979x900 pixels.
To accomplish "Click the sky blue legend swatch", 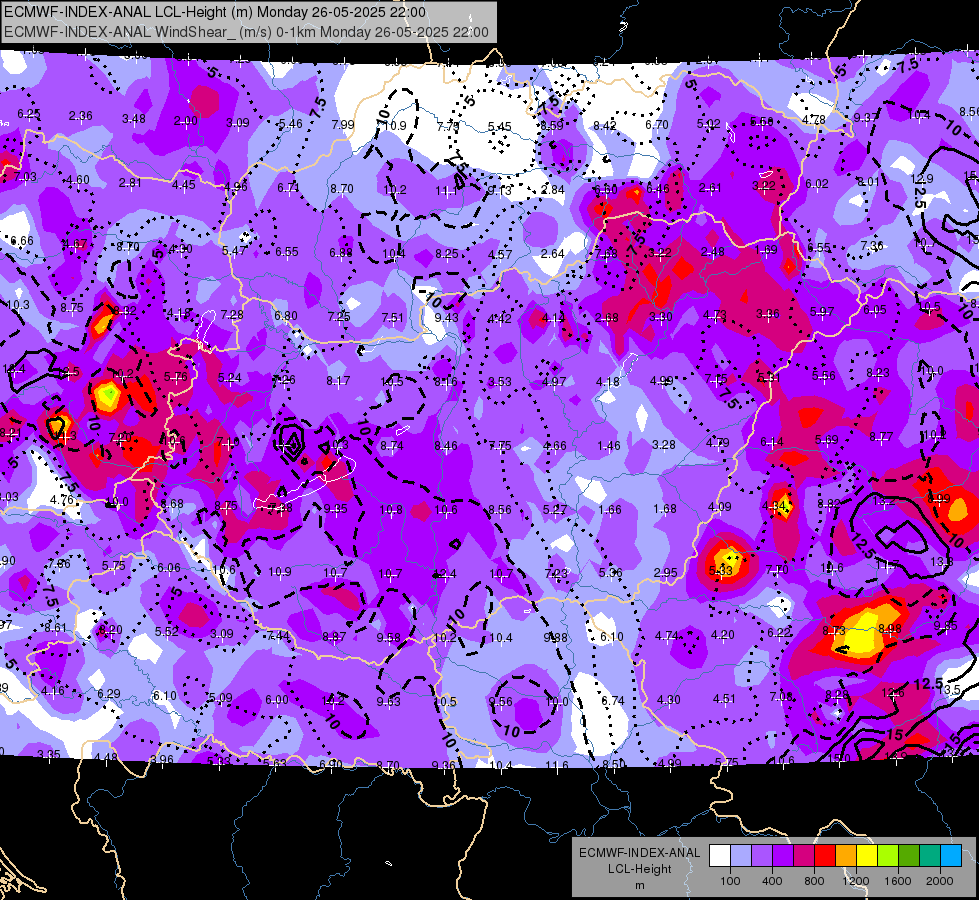I will (952, 856).
